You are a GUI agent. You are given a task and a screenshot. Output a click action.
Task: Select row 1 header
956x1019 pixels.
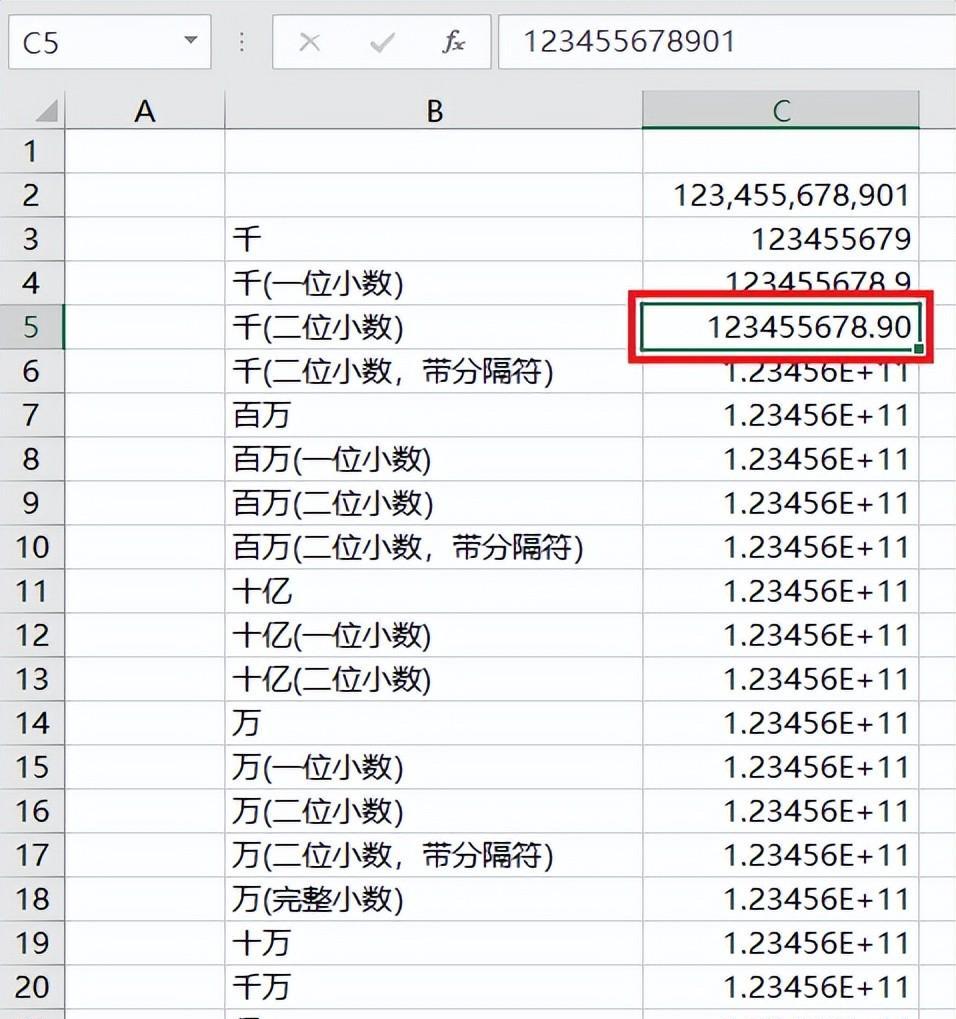(x=31, y=151)
